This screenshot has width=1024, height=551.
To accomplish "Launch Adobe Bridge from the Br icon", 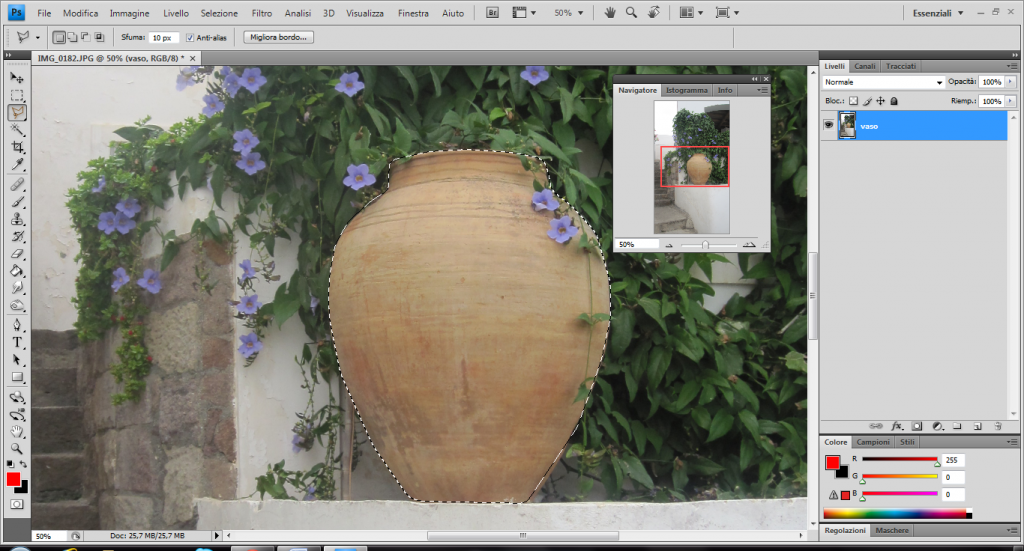I will click(494, 13).
